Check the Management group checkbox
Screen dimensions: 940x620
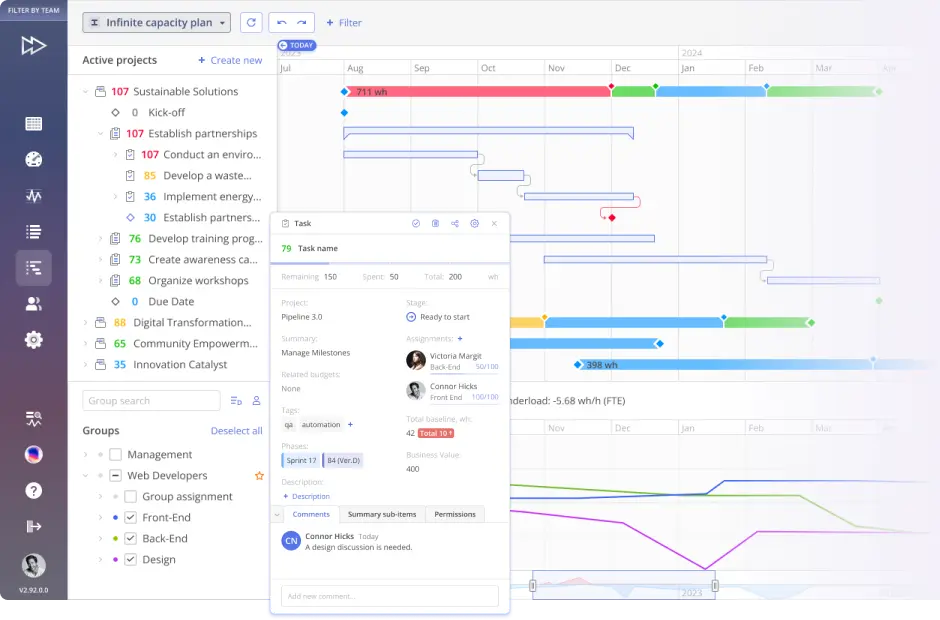click(x=115, y=455)
